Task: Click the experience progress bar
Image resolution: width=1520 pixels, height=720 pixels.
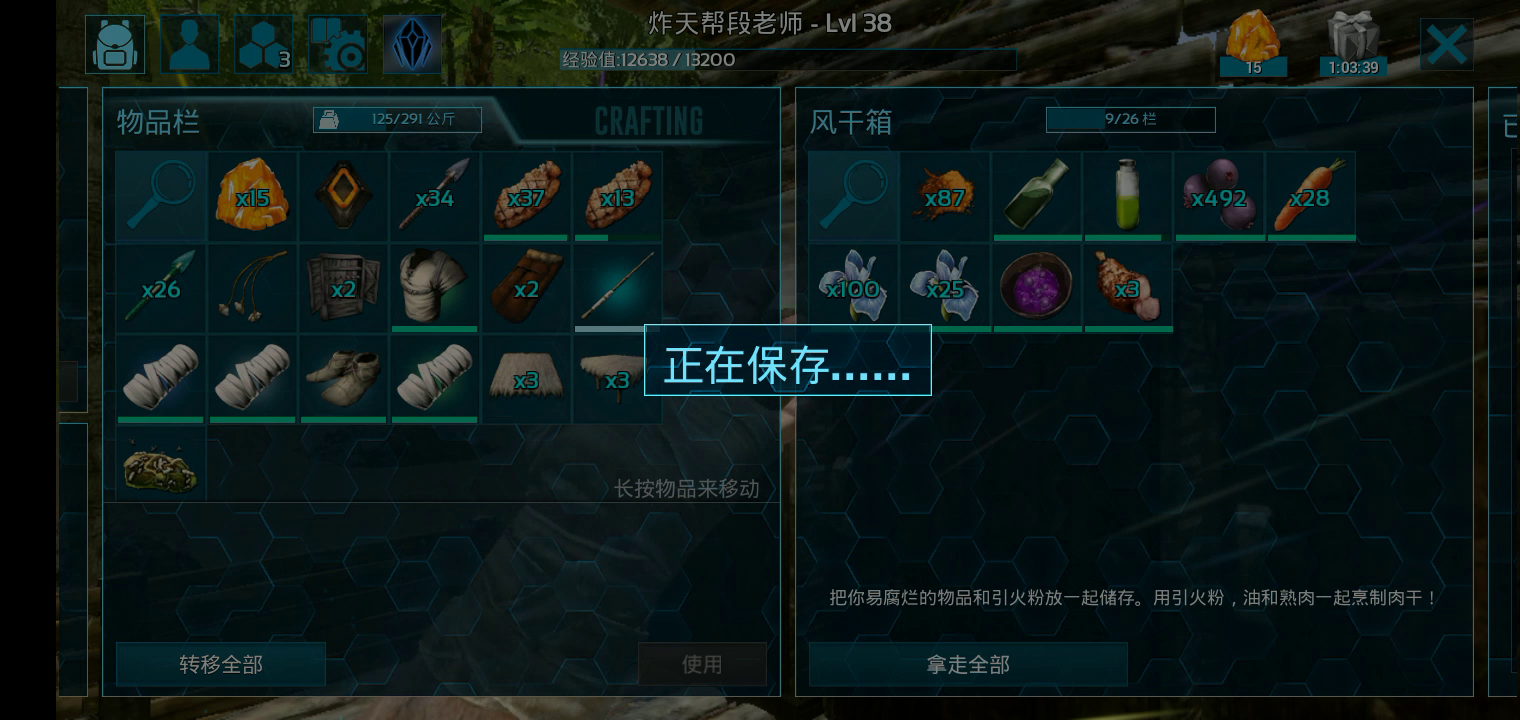Action: pyautogui.click(x=788, y=60)
